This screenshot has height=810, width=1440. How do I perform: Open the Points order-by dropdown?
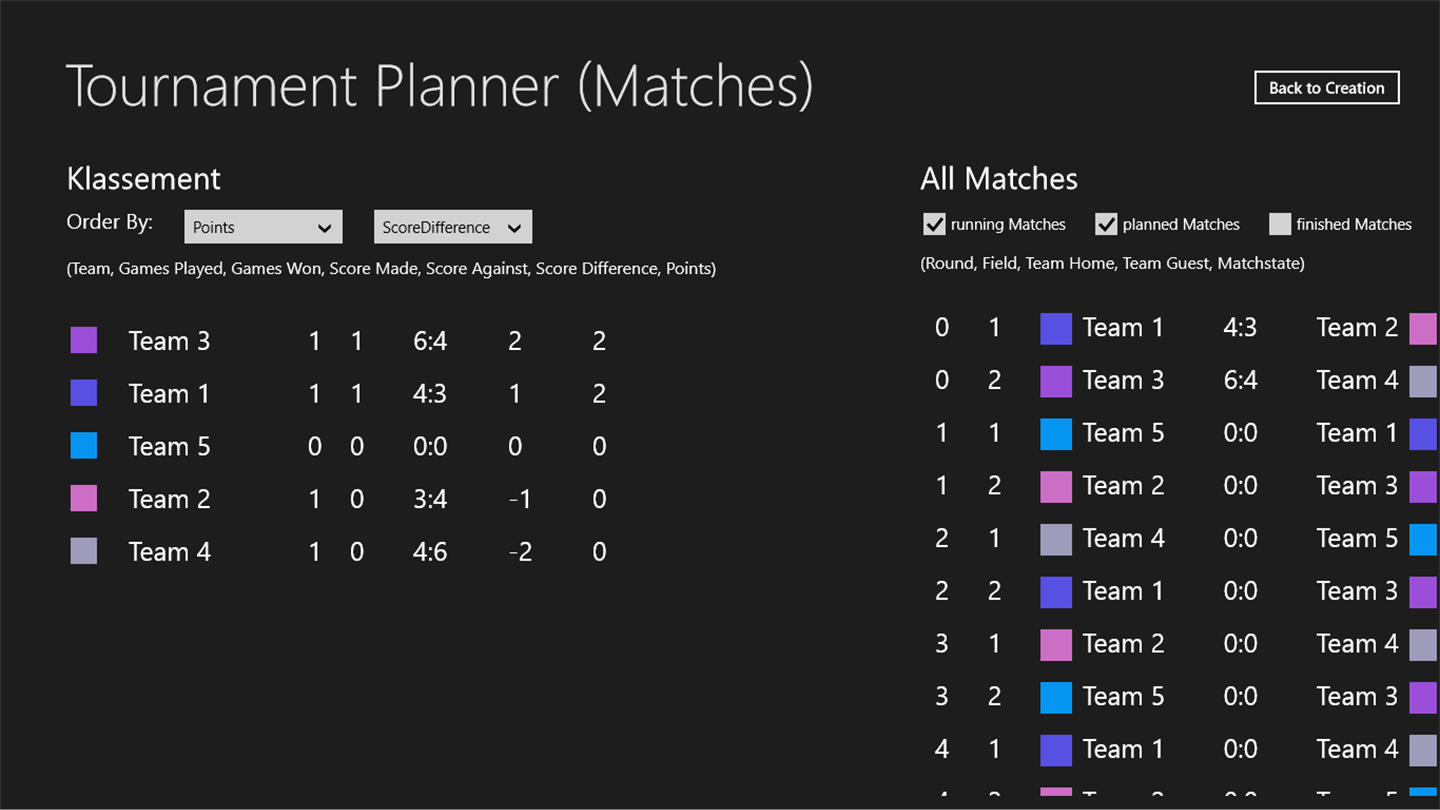coord(263,227)
